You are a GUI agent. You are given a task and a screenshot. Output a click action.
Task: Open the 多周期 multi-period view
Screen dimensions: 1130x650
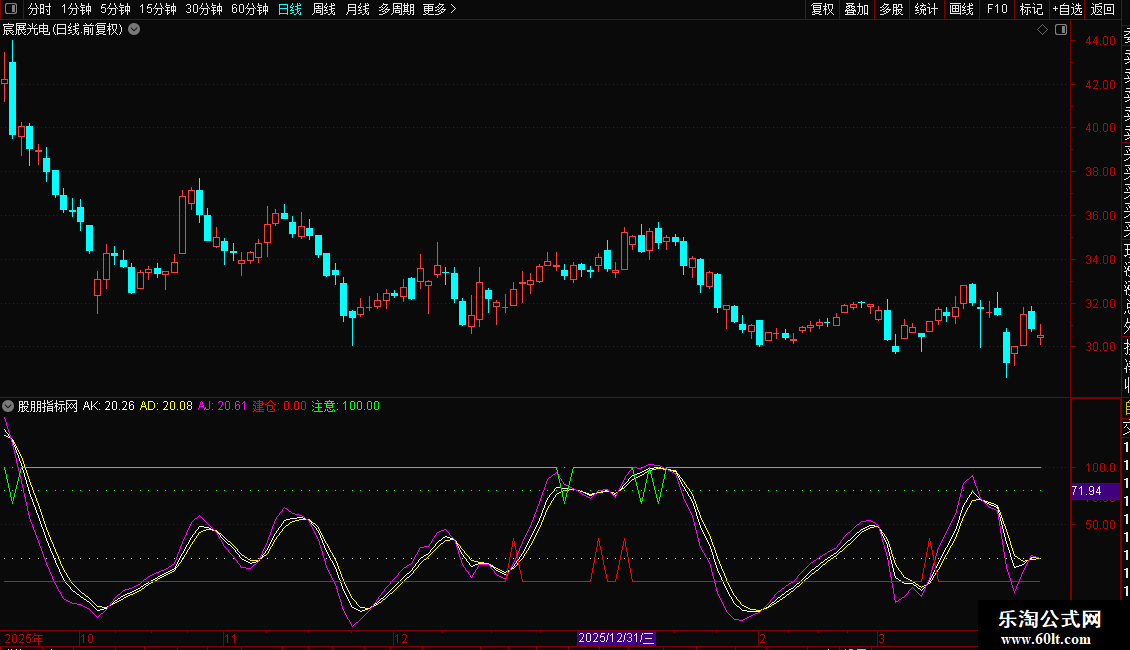(396, 9)
